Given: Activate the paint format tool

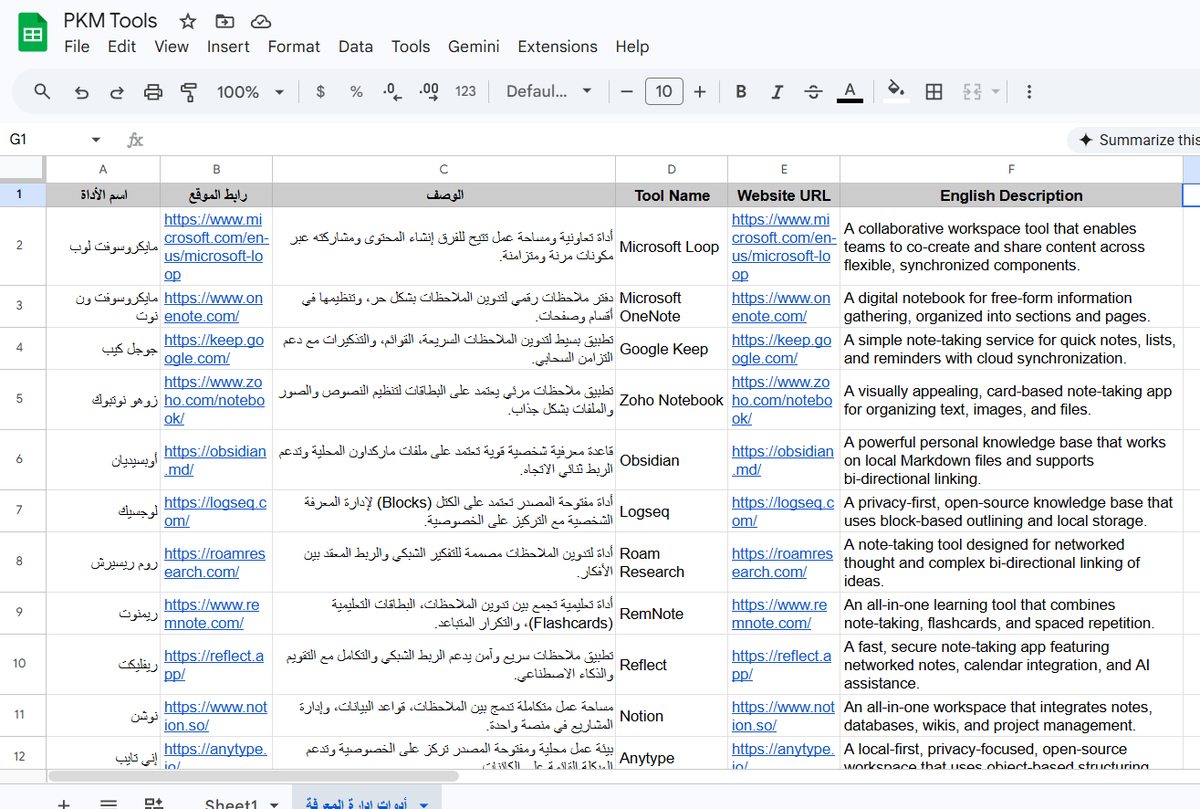Looking at the screenshot, I should 188,92.
